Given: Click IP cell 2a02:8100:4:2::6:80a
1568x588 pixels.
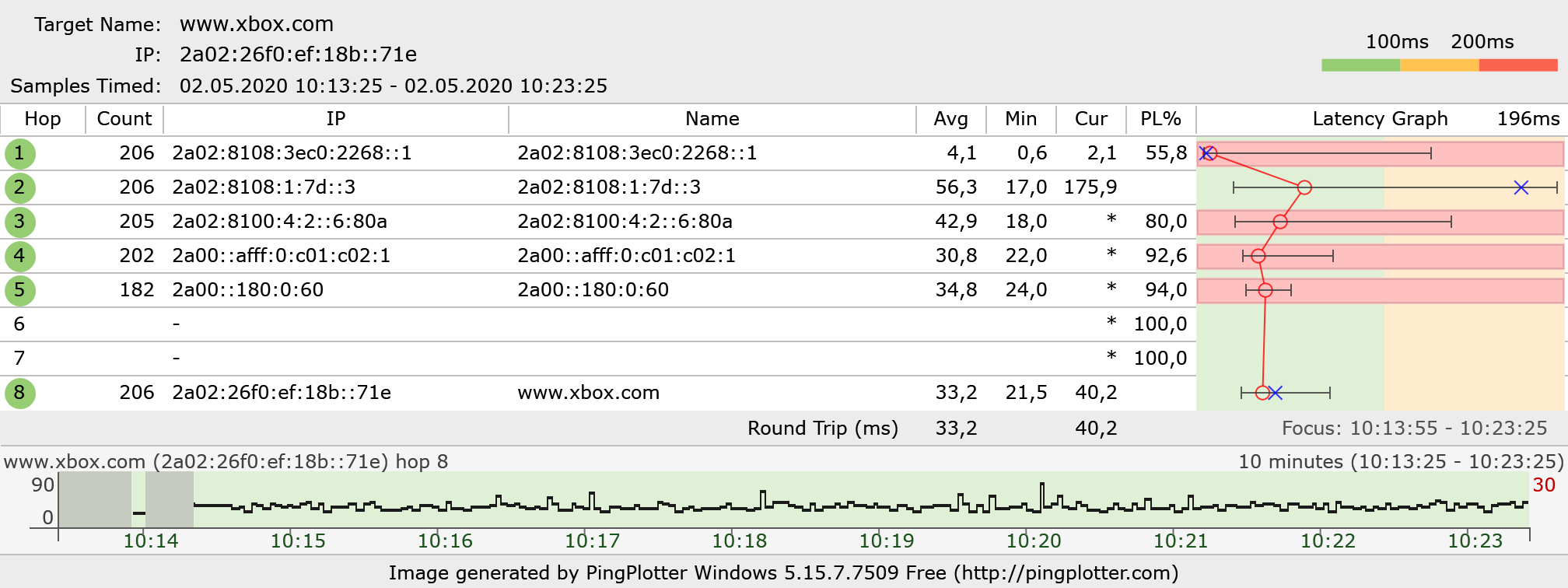Looking at the screenshot, I should tap(280, 222).
